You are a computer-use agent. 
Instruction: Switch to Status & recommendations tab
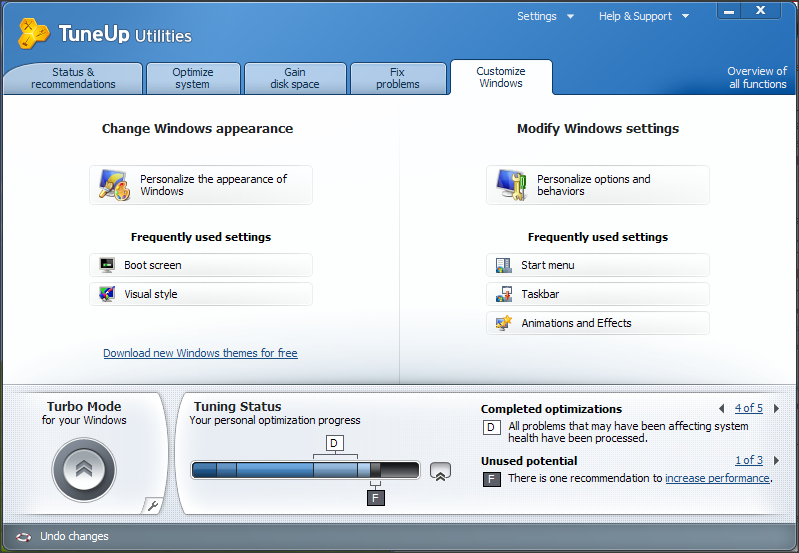[73, 78]
